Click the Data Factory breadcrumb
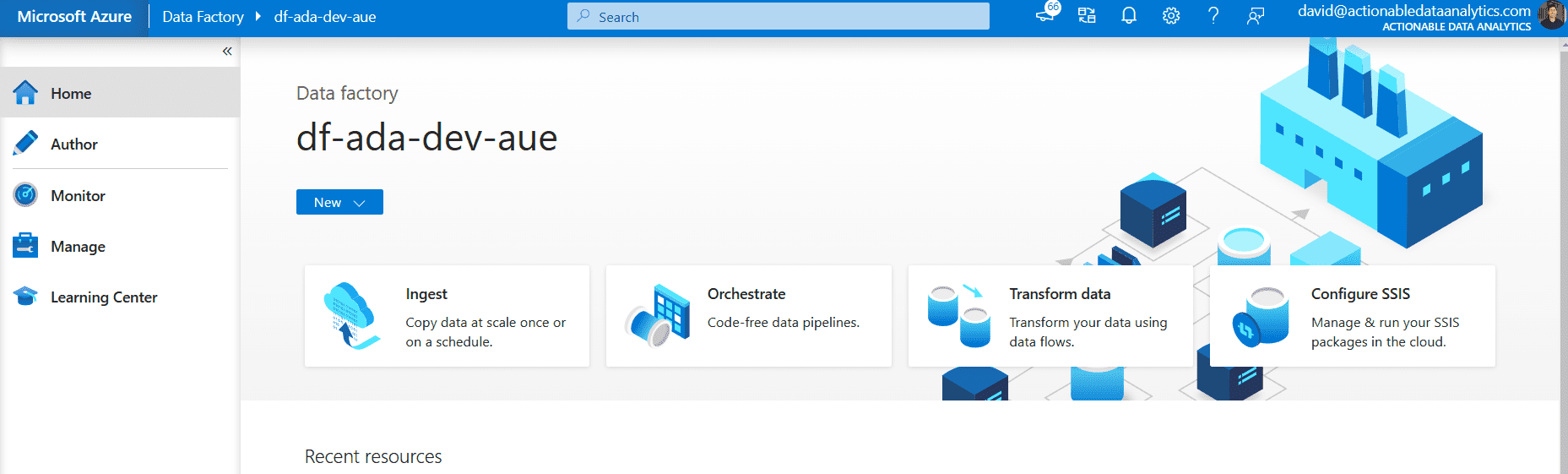 [203, 17]
